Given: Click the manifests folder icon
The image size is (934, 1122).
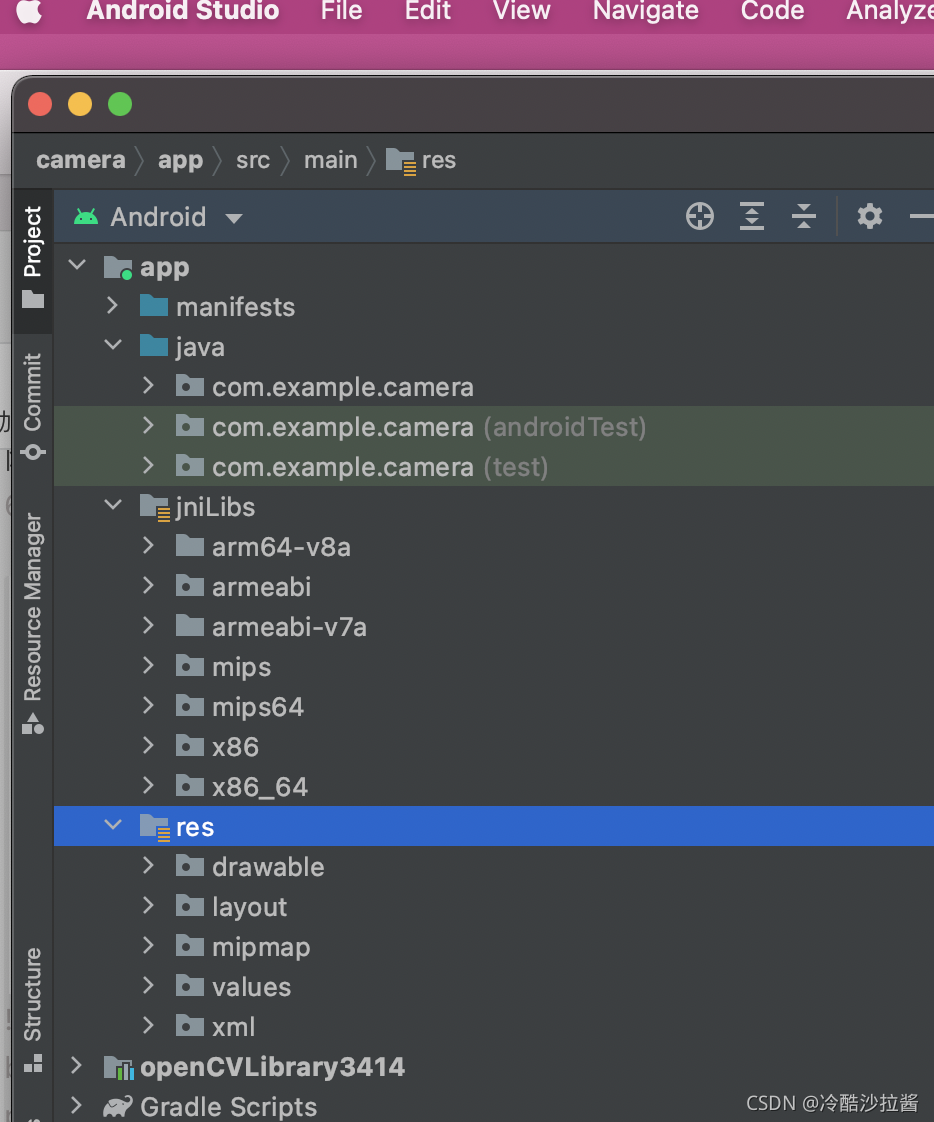Looking at the screenshot, I should point(154,306).
